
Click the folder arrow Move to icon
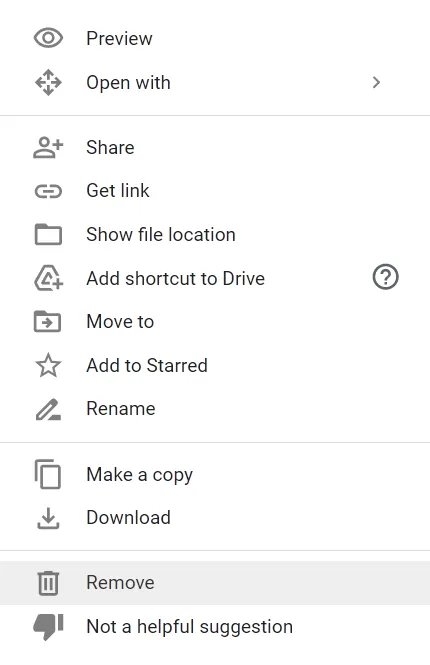47,321
